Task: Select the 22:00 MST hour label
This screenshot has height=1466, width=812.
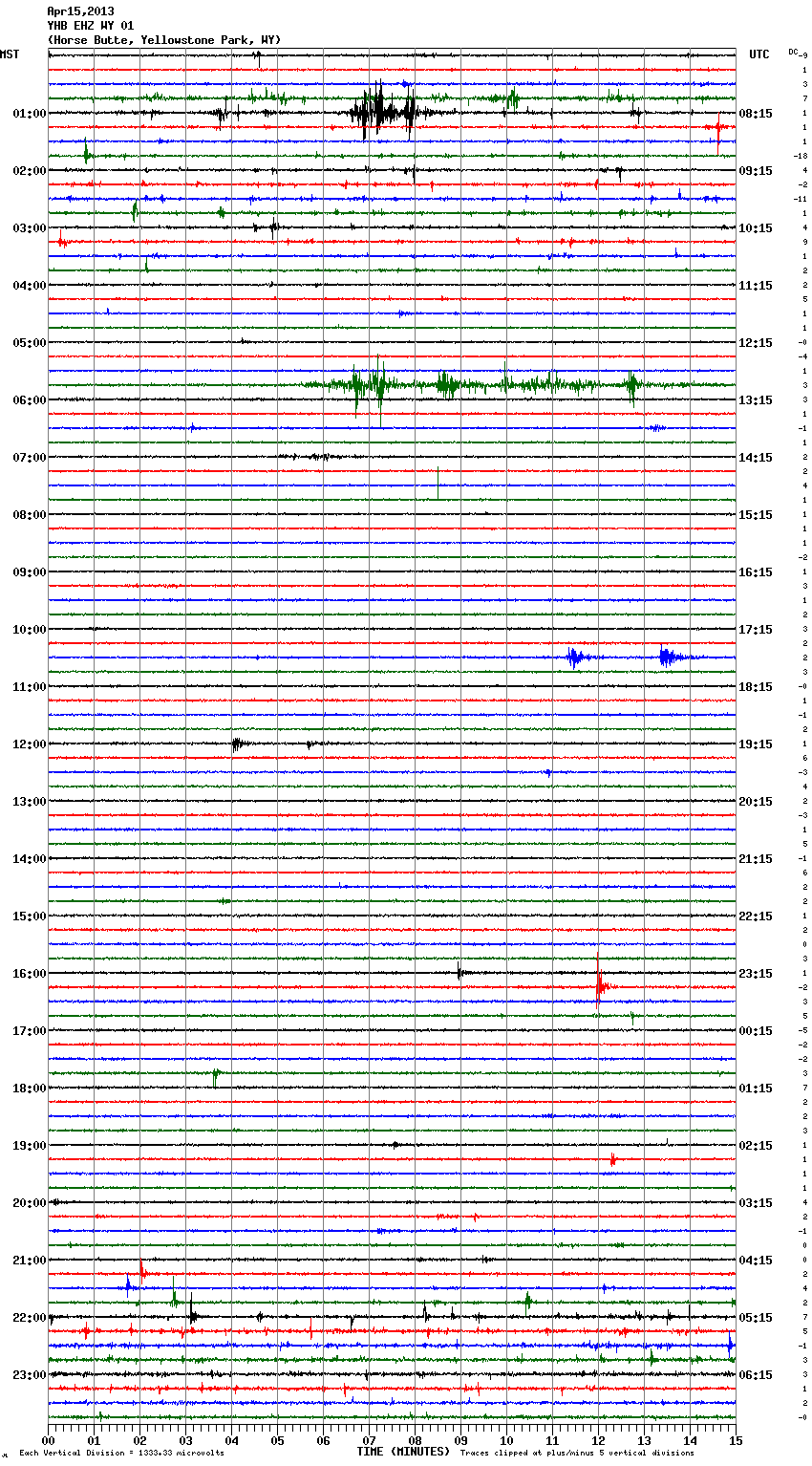Action: [x=30, y=1318]
